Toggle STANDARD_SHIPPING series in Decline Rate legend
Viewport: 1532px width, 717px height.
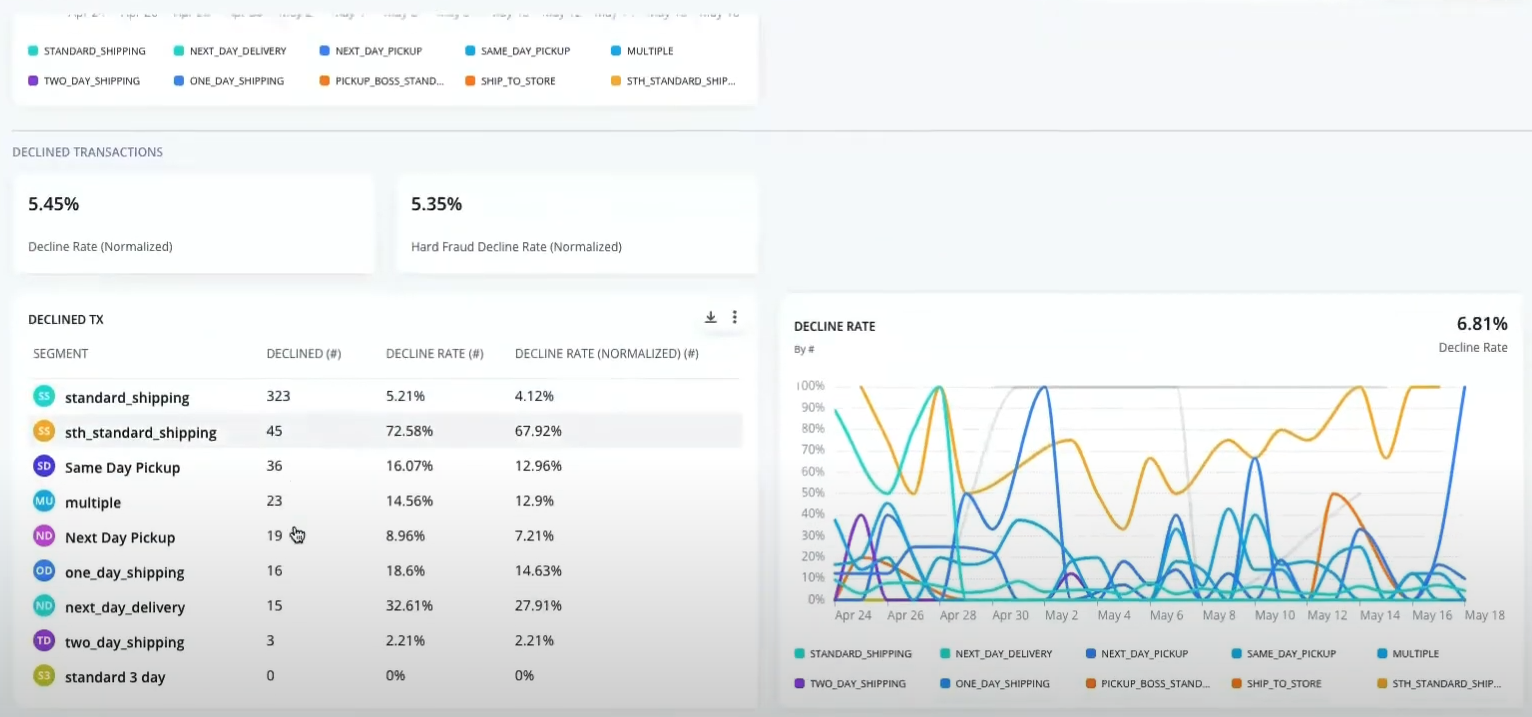(853, 654)
